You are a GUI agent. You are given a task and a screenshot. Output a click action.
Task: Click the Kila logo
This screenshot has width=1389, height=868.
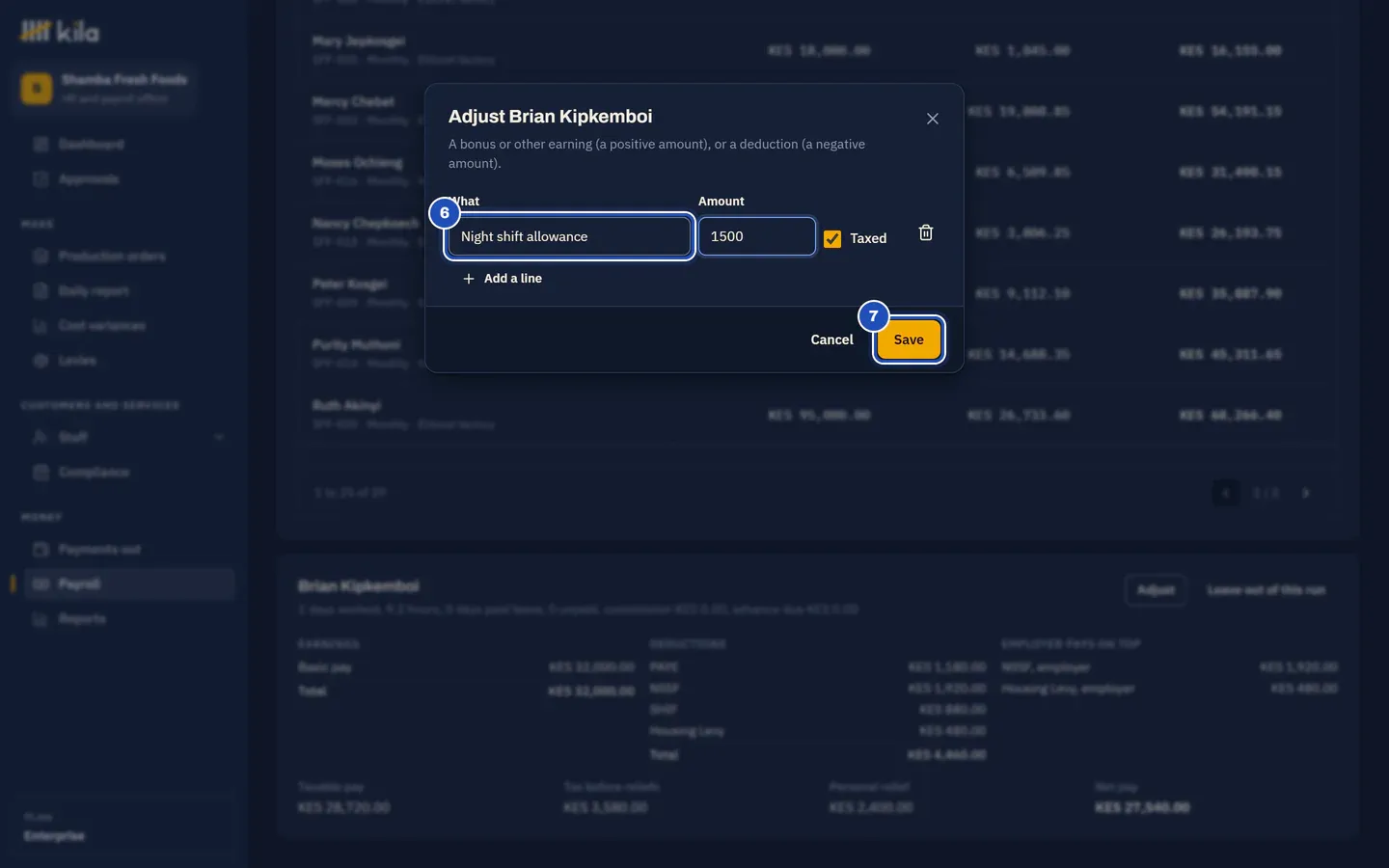coord(60,32)
